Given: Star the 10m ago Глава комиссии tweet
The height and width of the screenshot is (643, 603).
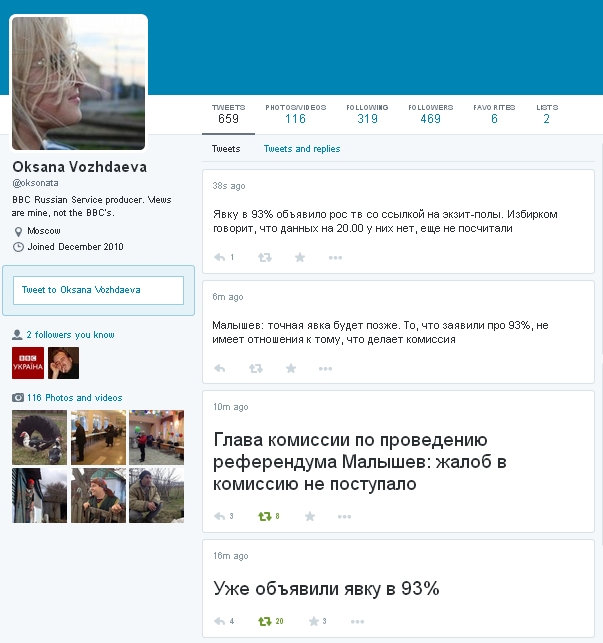Looking at the screenshot, I should click(x=310, y=516).
